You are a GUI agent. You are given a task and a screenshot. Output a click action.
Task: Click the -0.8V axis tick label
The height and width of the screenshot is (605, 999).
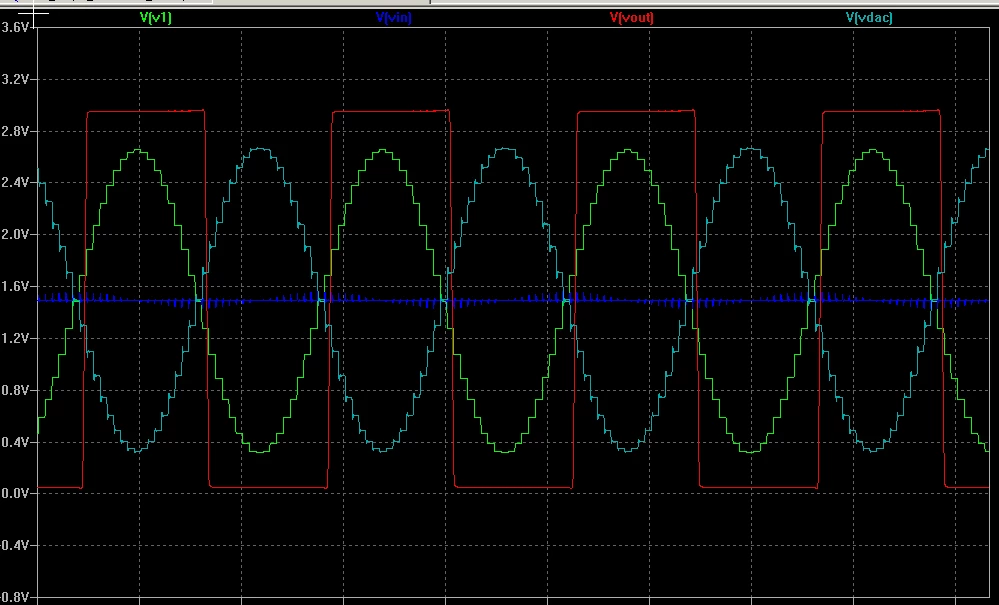coord(14,597)
